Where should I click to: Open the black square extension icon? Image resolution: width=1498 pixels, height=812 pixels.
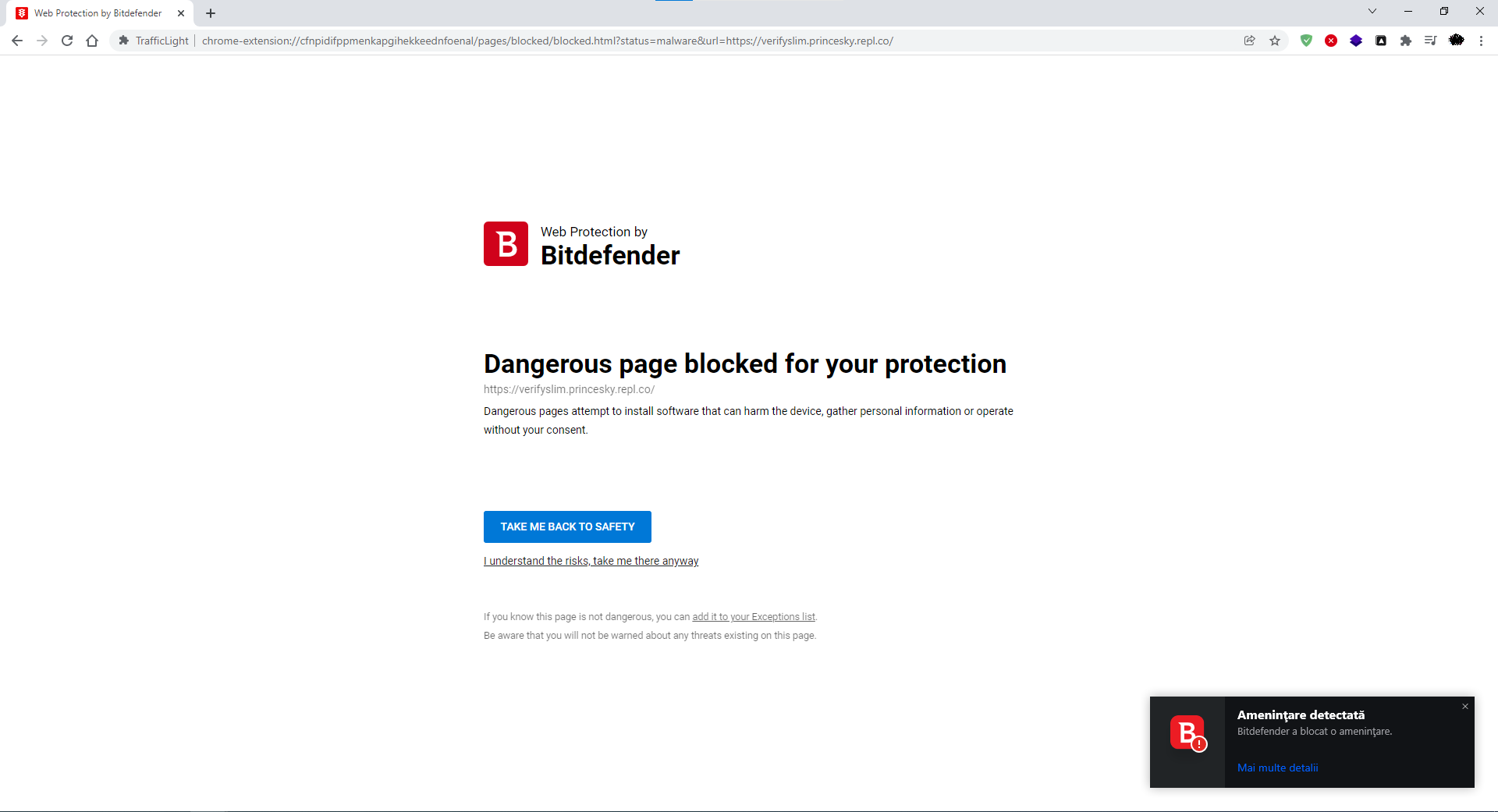1381,41
